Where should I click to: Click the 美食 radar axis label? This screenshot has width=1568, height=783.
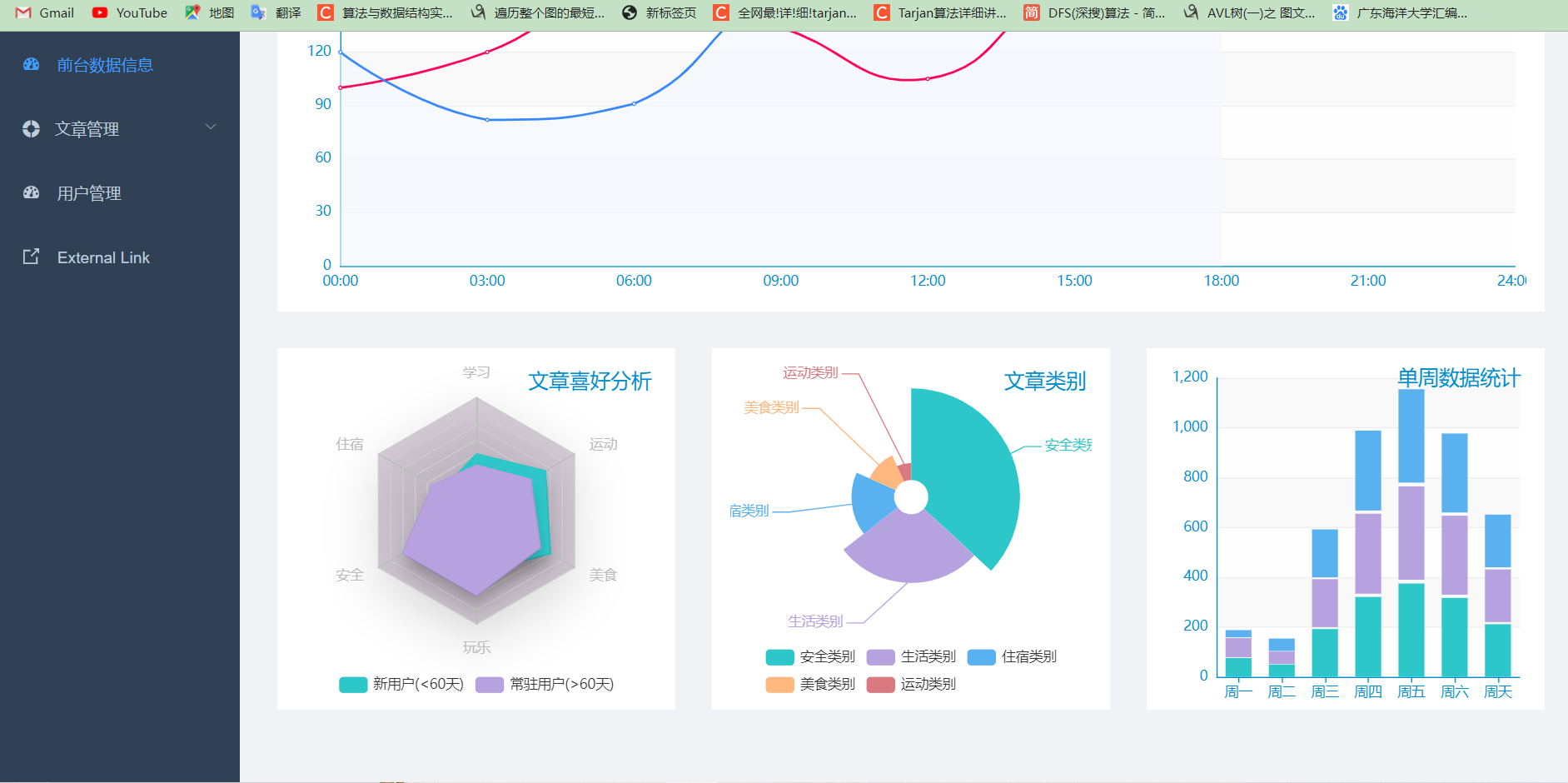coord(604,575)
